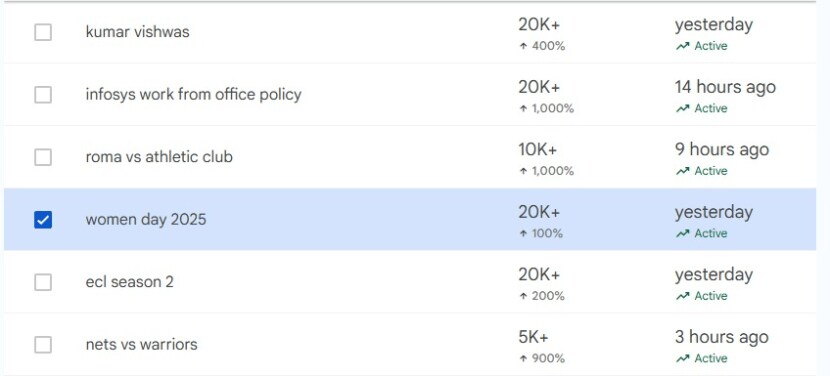The width and height of the screenshot is (830, 376).
Task: Click the Active trend icon for ecl season 2
Action: 682,296
